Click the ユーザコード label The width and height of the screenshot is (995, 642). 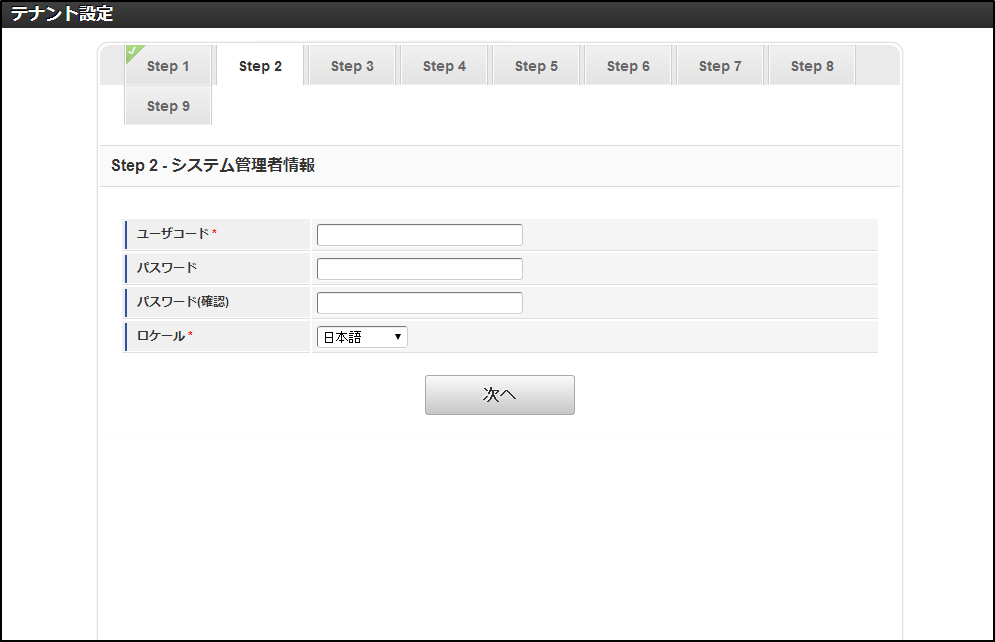pos(173,233)
